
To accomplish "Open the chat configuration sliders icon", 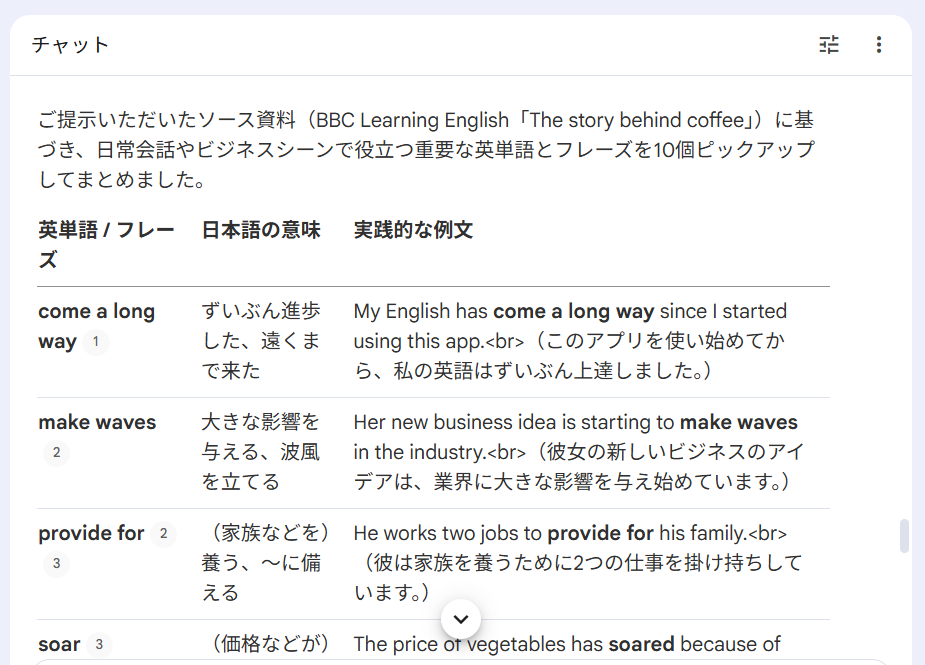I will [829, 45].
